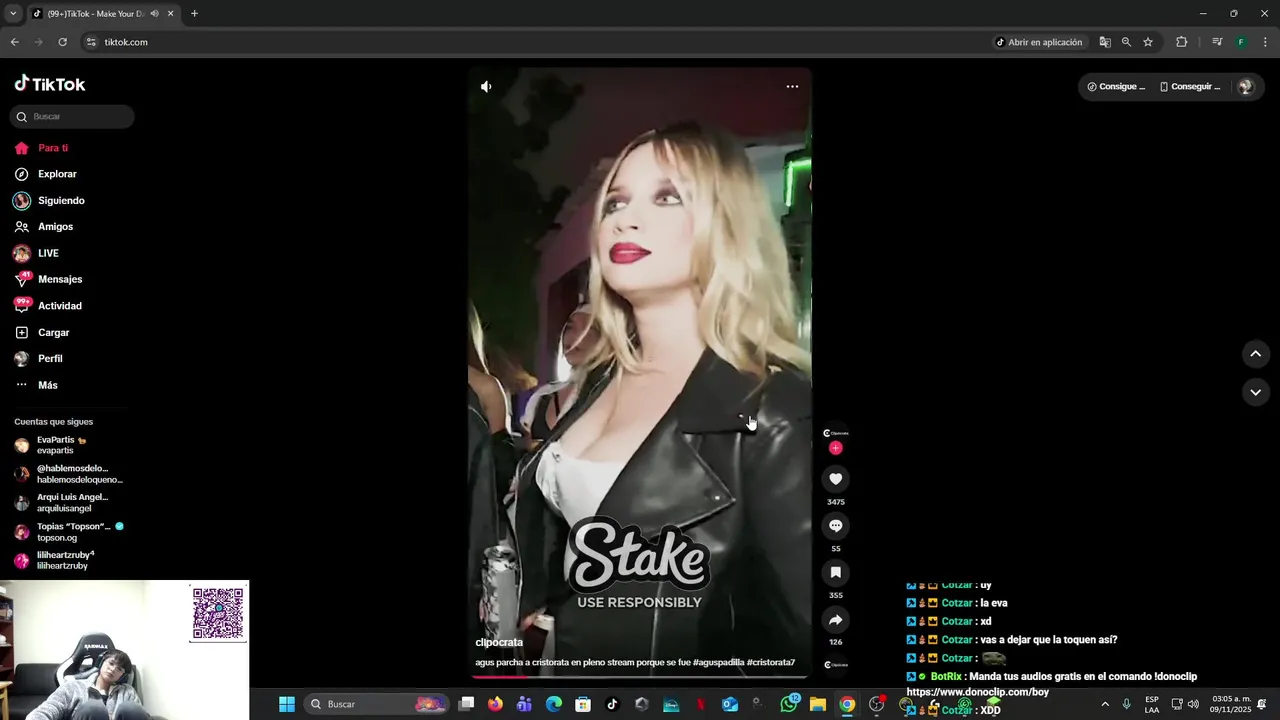The image size is (1280, 720).
Task: Open Microsoft Edge from the taskbar
Action: 554,704
